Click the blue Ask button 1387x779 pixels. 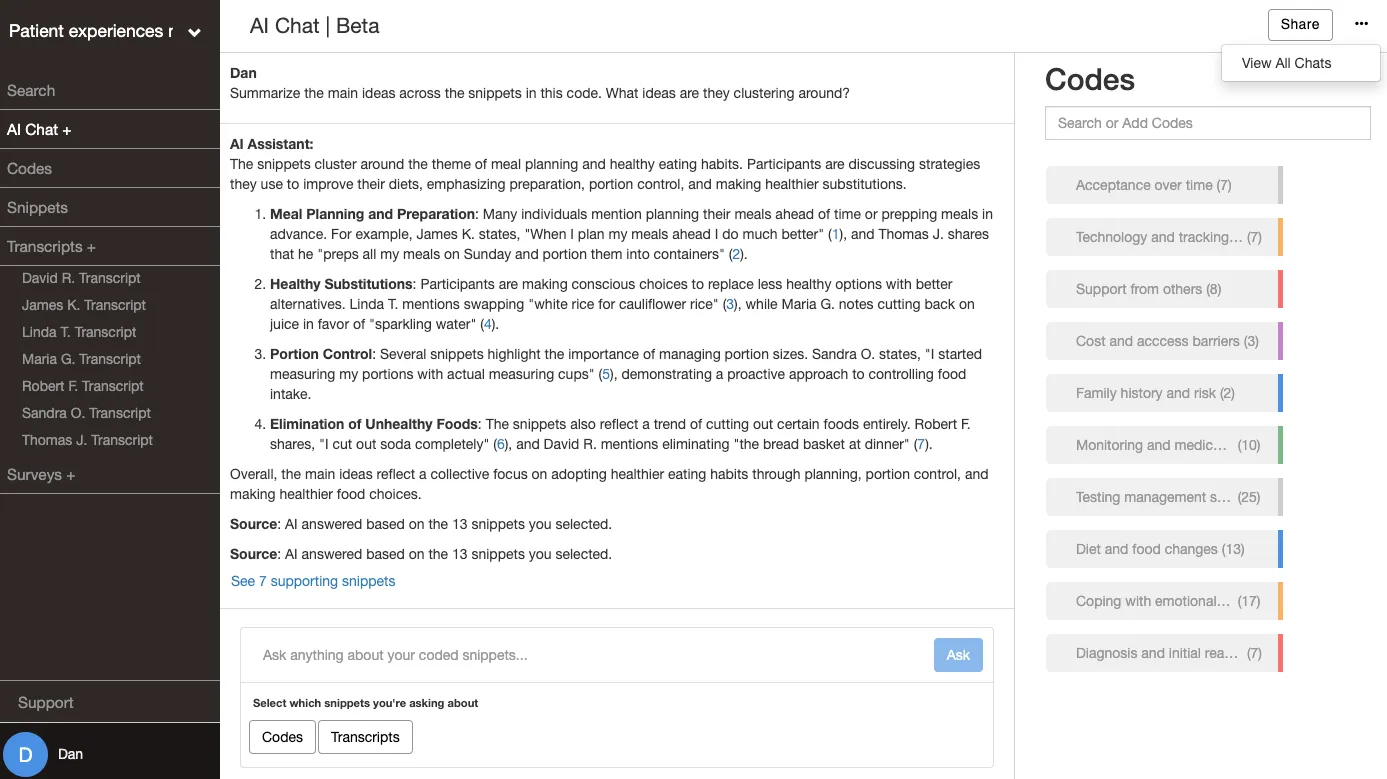pos(958,655)
